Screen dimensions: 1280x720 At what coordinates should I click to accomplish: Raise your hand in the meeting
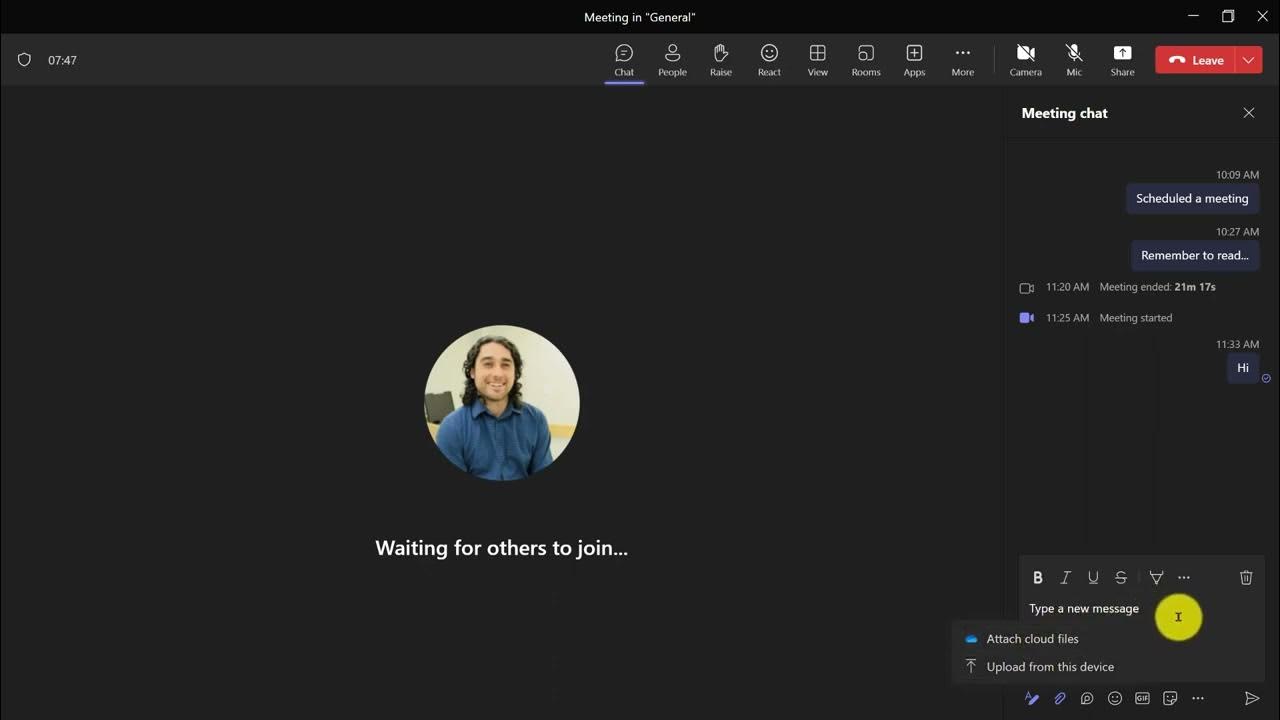(x=721, y=60)
